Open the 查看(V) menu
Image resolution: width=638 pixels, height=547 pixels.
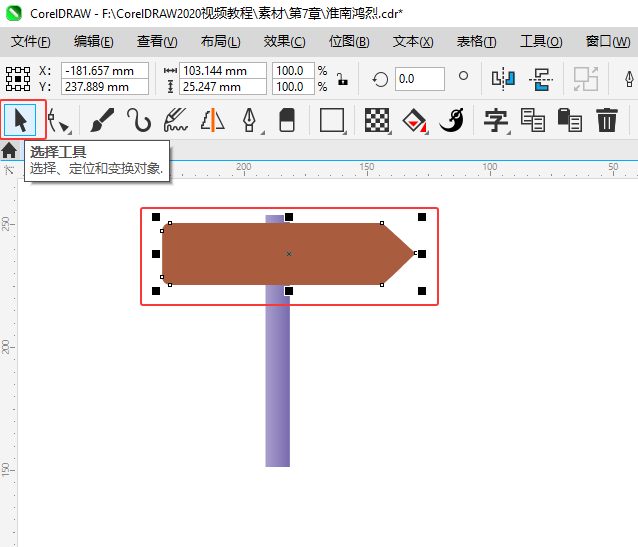point(157,42)
